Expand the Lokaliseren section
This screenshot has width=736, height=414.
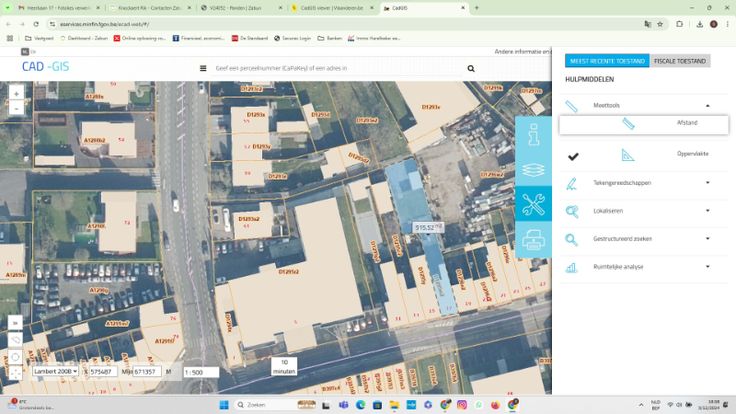(x=707, y=211)
